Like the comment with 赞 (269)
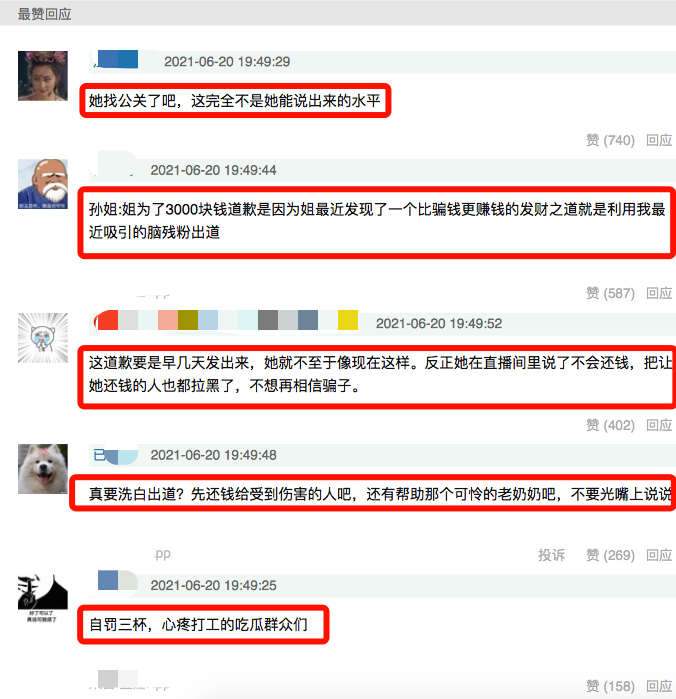Image resolution: width=676 pixels, height=699 pixels. click(610, 555)
